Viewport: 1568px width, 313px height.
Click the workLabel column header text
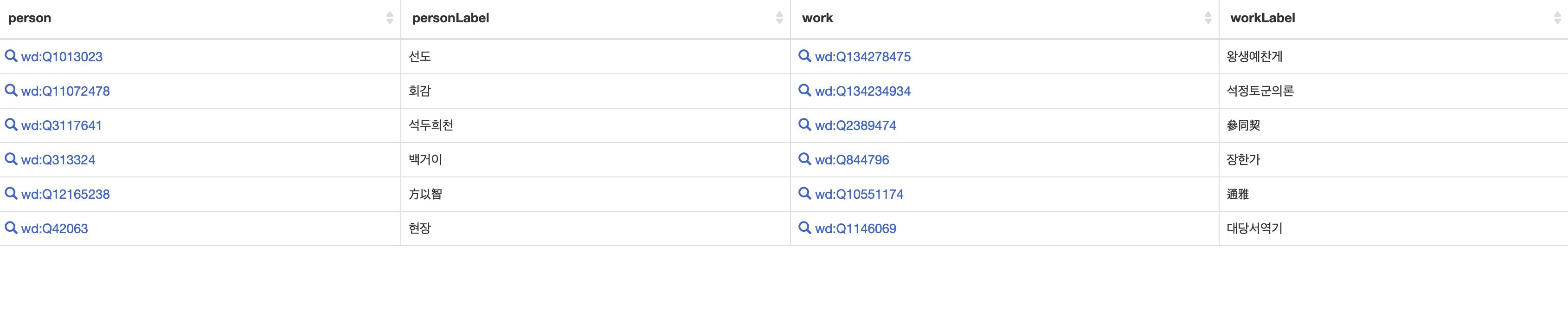pos(1262,18)
